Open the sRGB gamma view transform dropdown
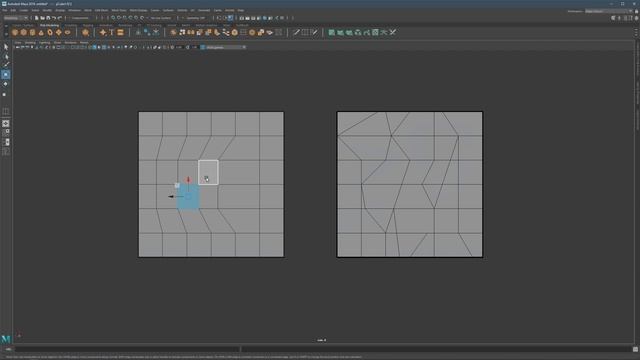Image resolution: width=640 pixels, height=360 pixels. [x=226, y=47]
